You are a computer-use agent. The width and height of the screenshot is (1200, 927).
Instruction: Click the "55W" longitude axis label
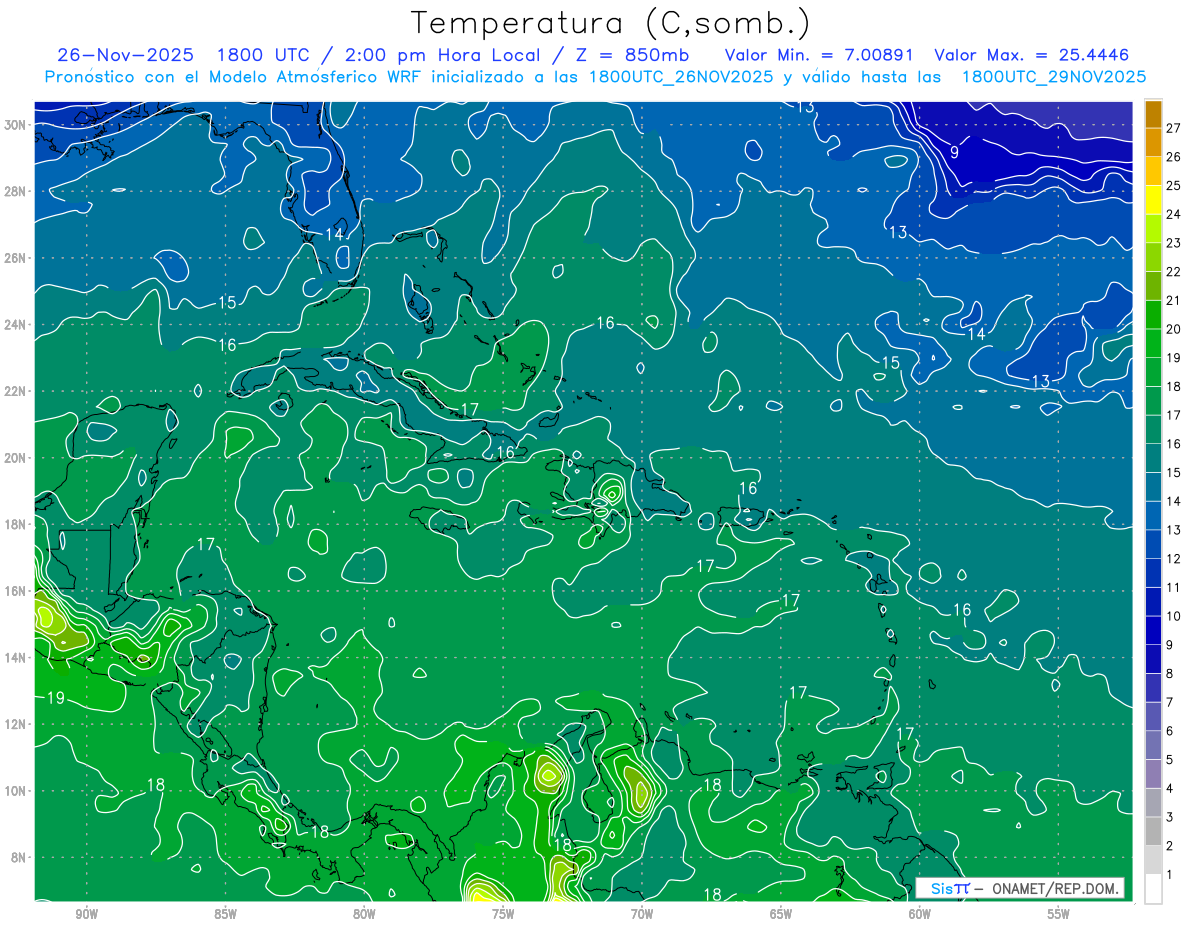tap(1059, 915)
